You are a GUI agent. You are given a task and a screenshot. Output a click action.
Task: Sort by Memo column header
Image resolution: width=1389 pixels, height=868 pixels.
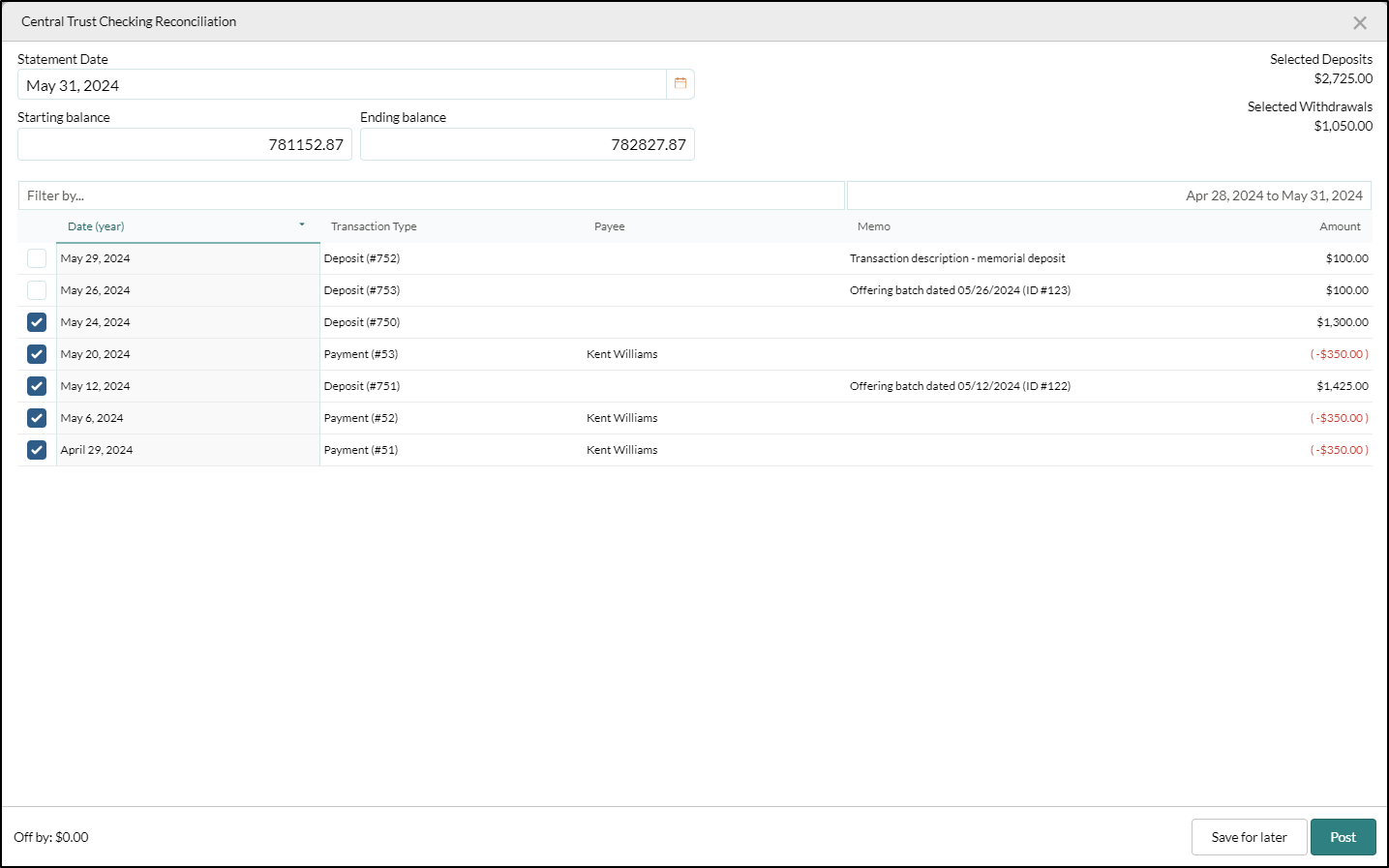[x=874, y=226]
